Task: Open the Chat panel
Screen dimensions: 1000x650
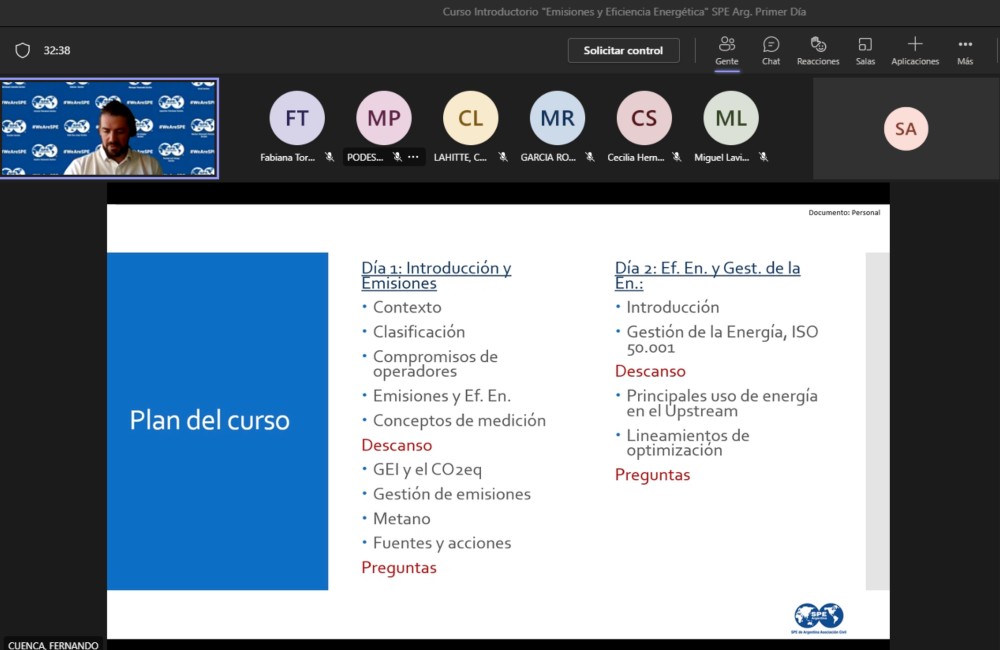Action: 771,50
